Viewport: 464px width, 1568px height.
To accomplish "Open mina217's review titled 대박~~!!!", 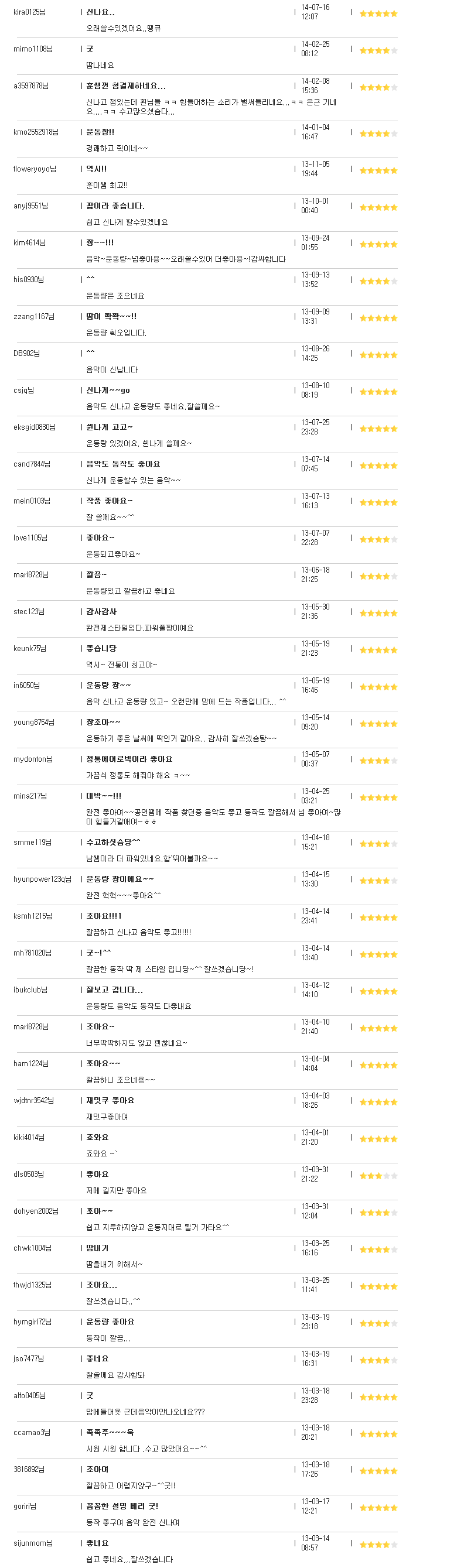I will pos(104,796).
